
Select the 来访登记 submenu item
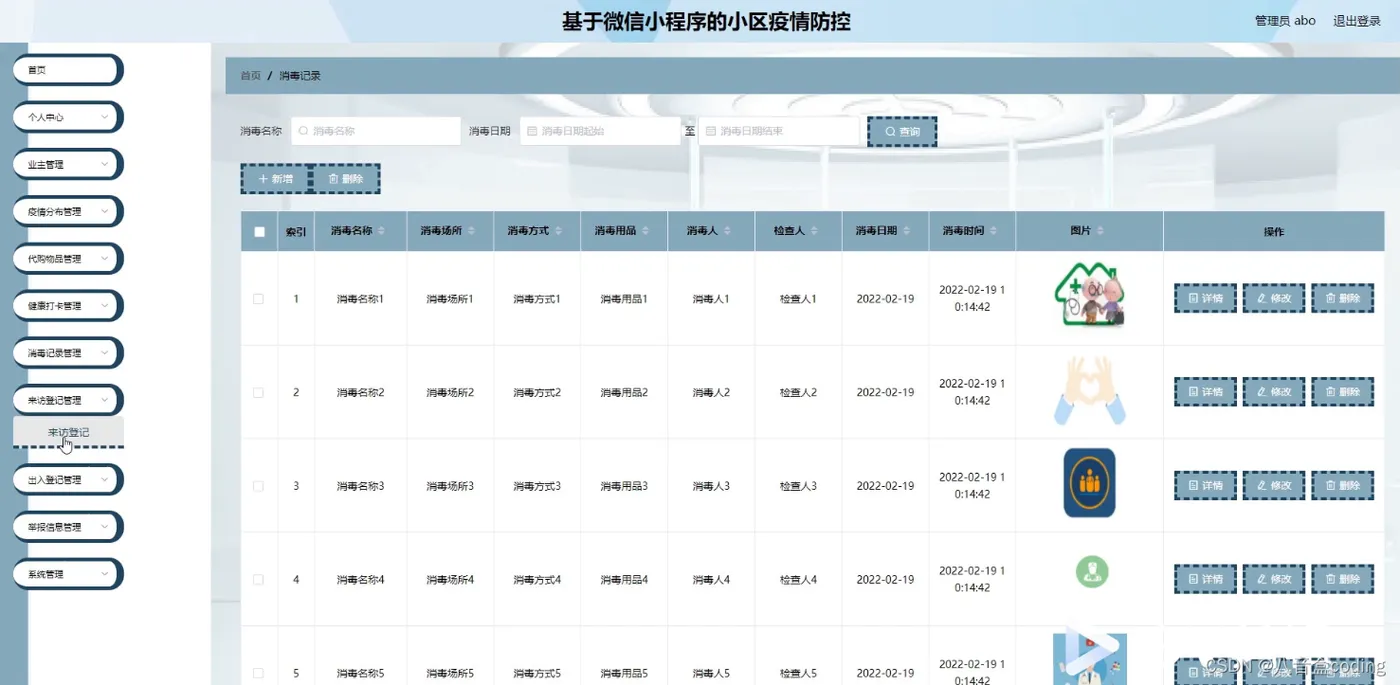(x=68, y=433)
